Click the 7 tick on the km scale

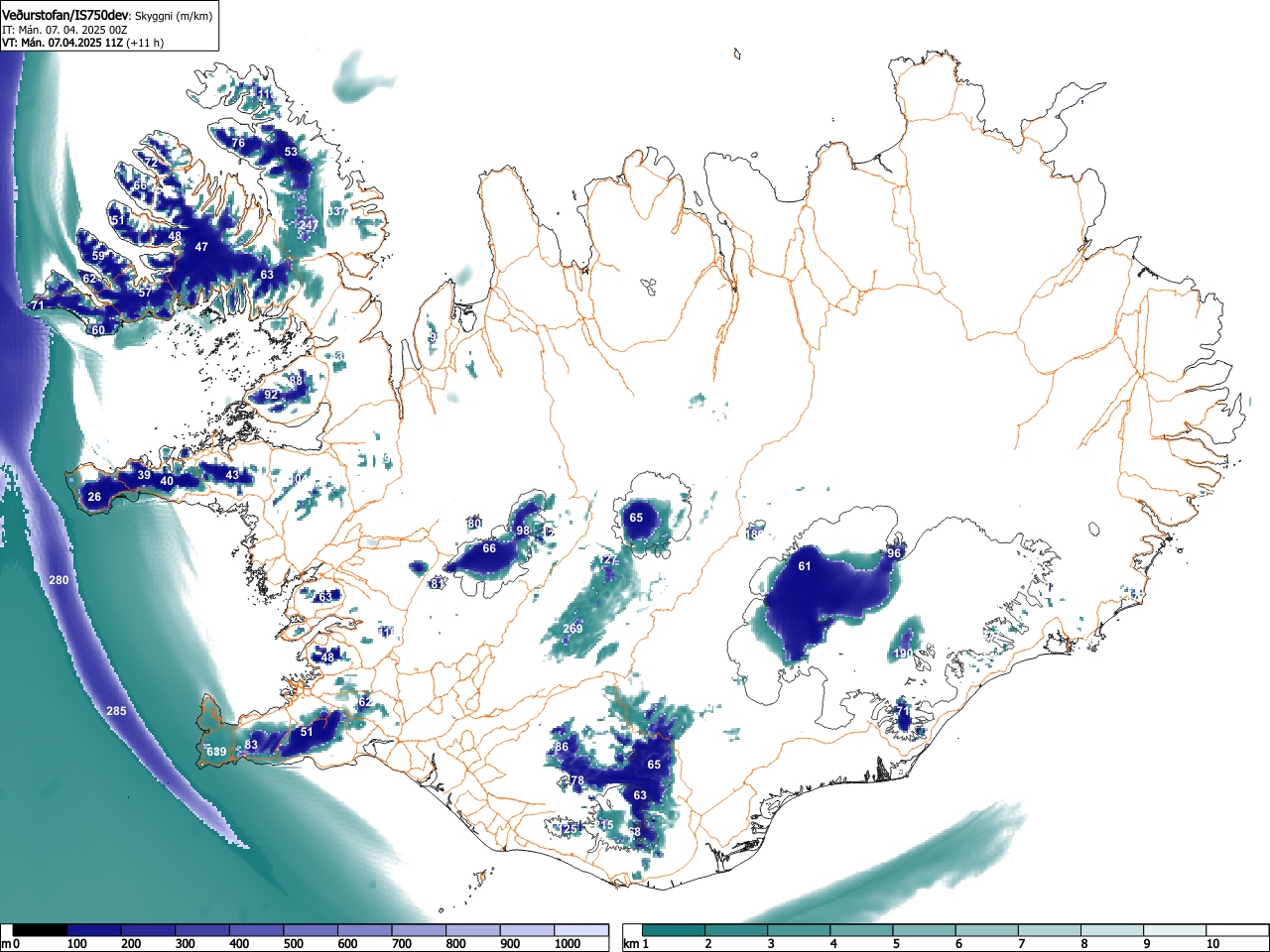tap(1023, 944)
